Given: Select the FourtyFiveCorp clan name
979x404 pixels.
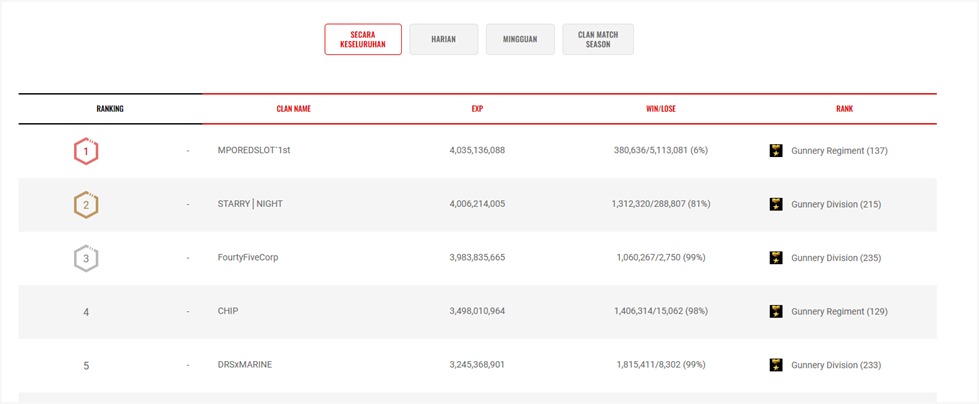Looking at the screenshot, I should coord(248,258).
